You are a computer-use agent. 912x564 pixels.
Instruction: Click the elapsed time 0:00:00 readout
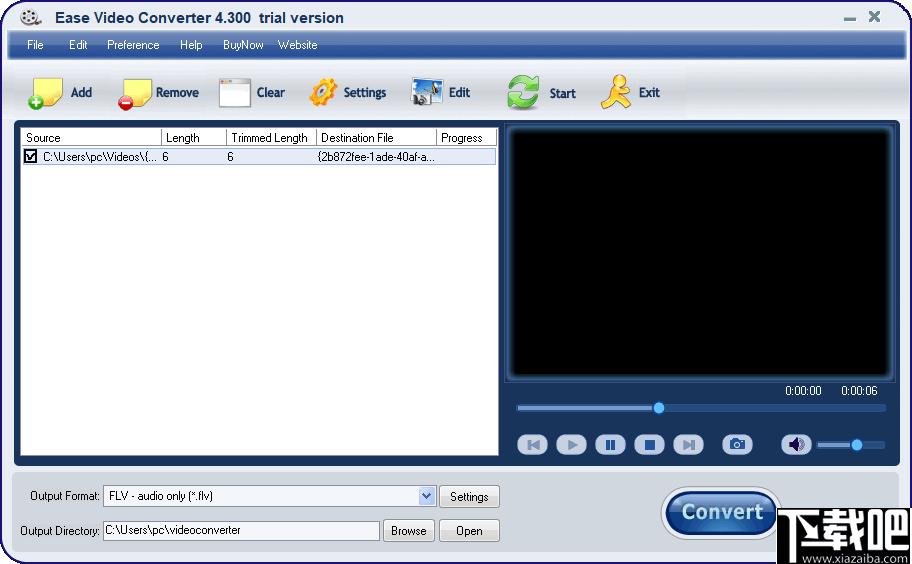[803, 391]
